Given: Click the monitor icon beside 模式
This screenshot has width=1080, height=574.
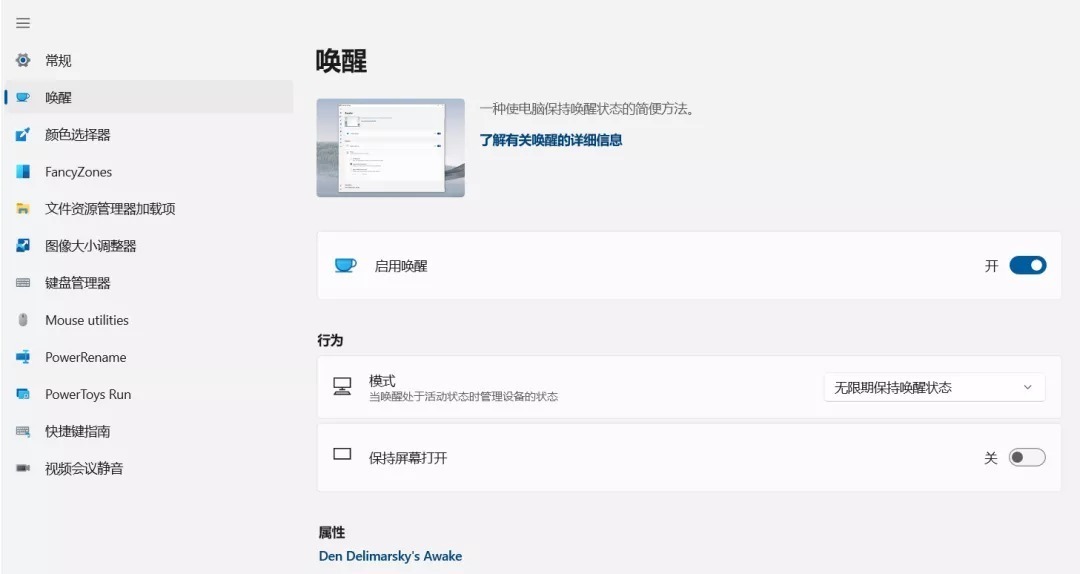Looking at the screenshot, I should [342, 387].
